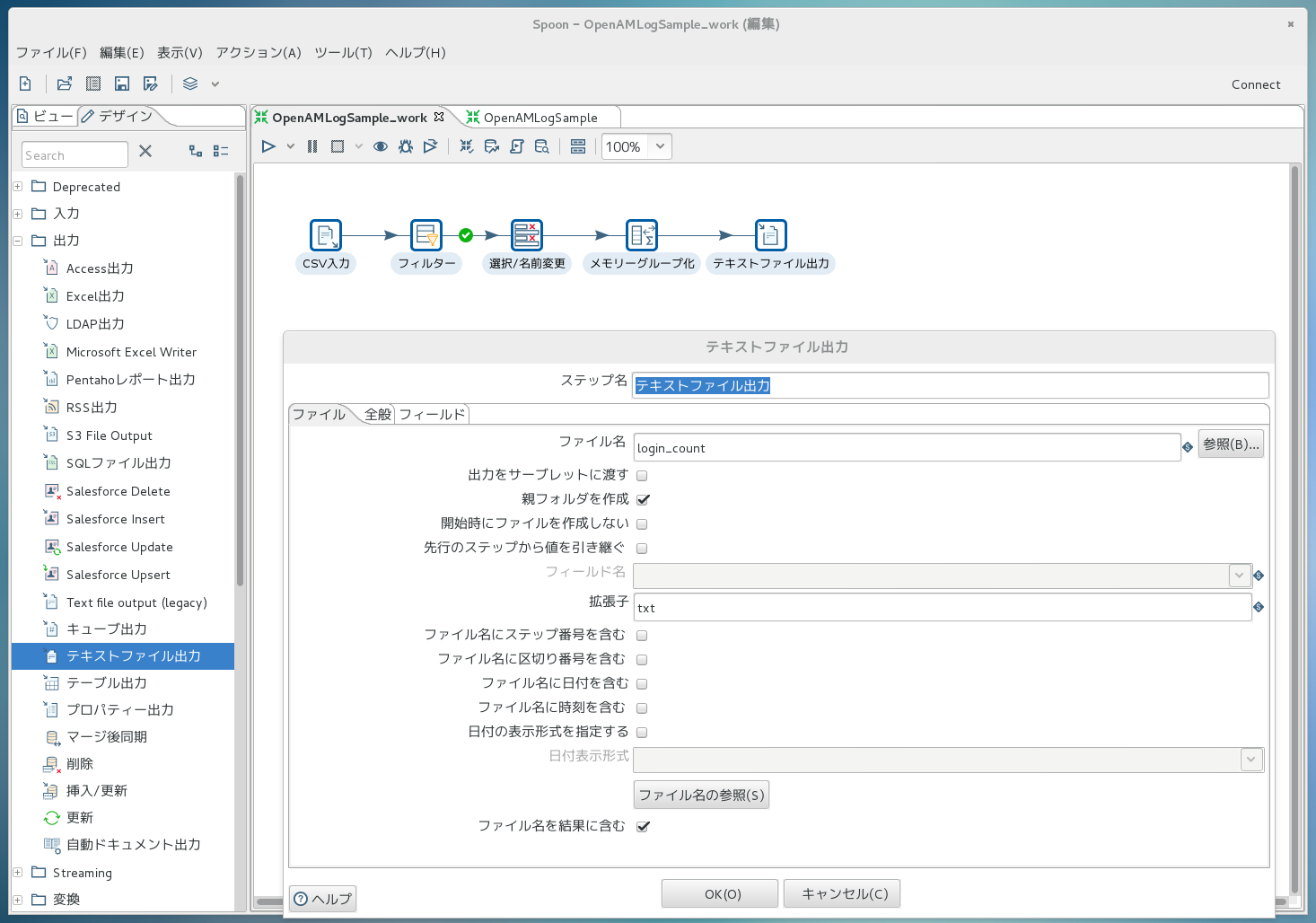
Task: Expand the 変換 folder
Action: (x=17, y=899)
